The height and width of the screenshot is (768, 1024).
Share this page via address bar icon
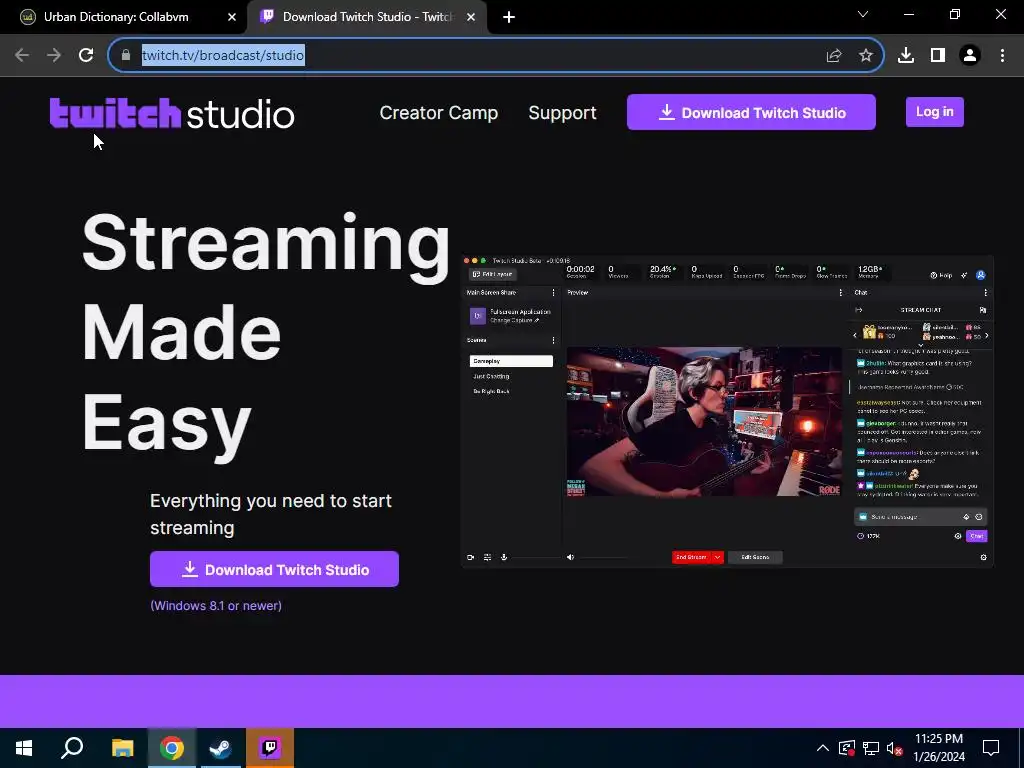834,56
